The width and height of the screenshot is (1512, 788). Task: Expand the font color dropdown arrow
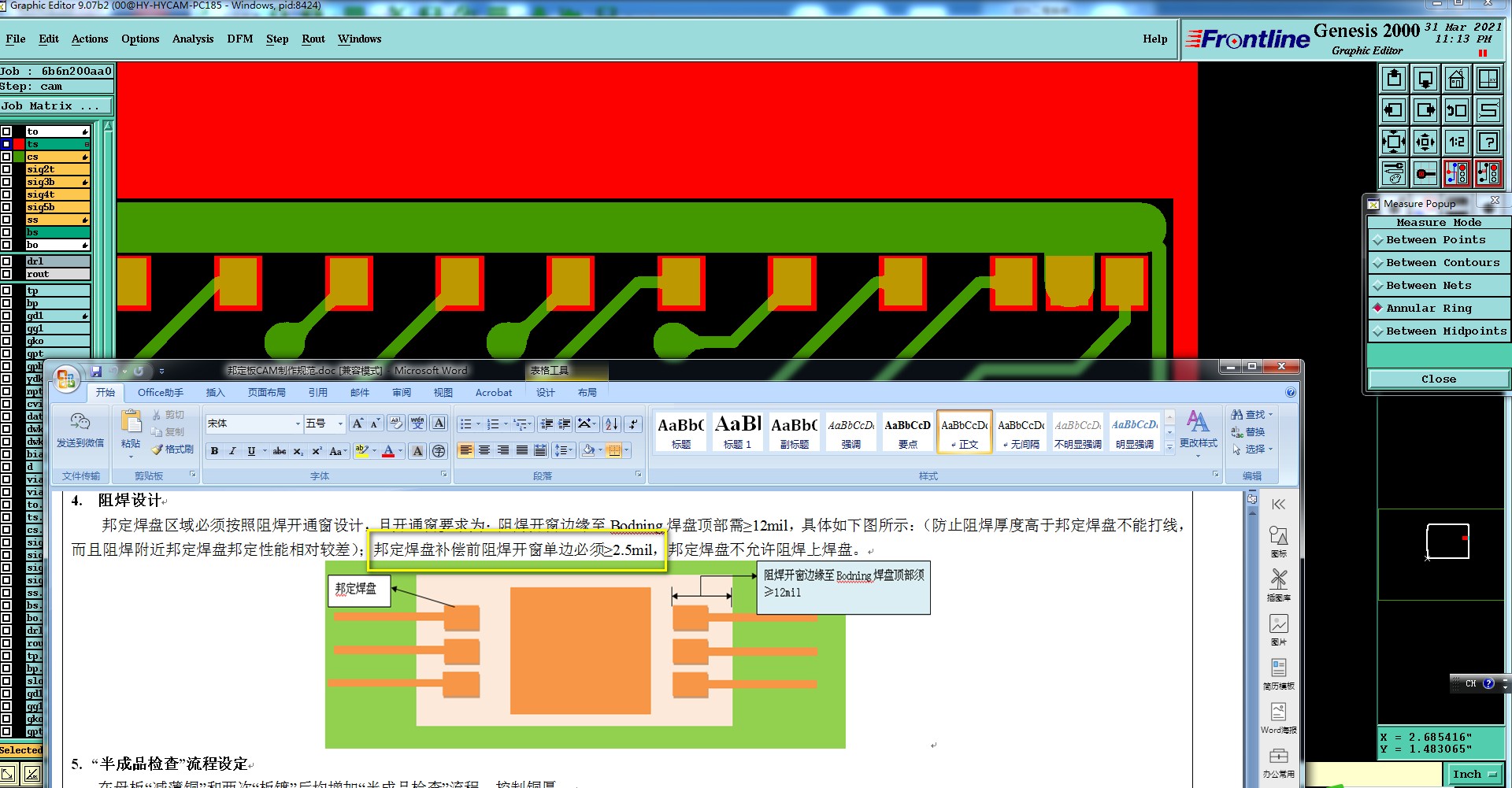(401, 451)
